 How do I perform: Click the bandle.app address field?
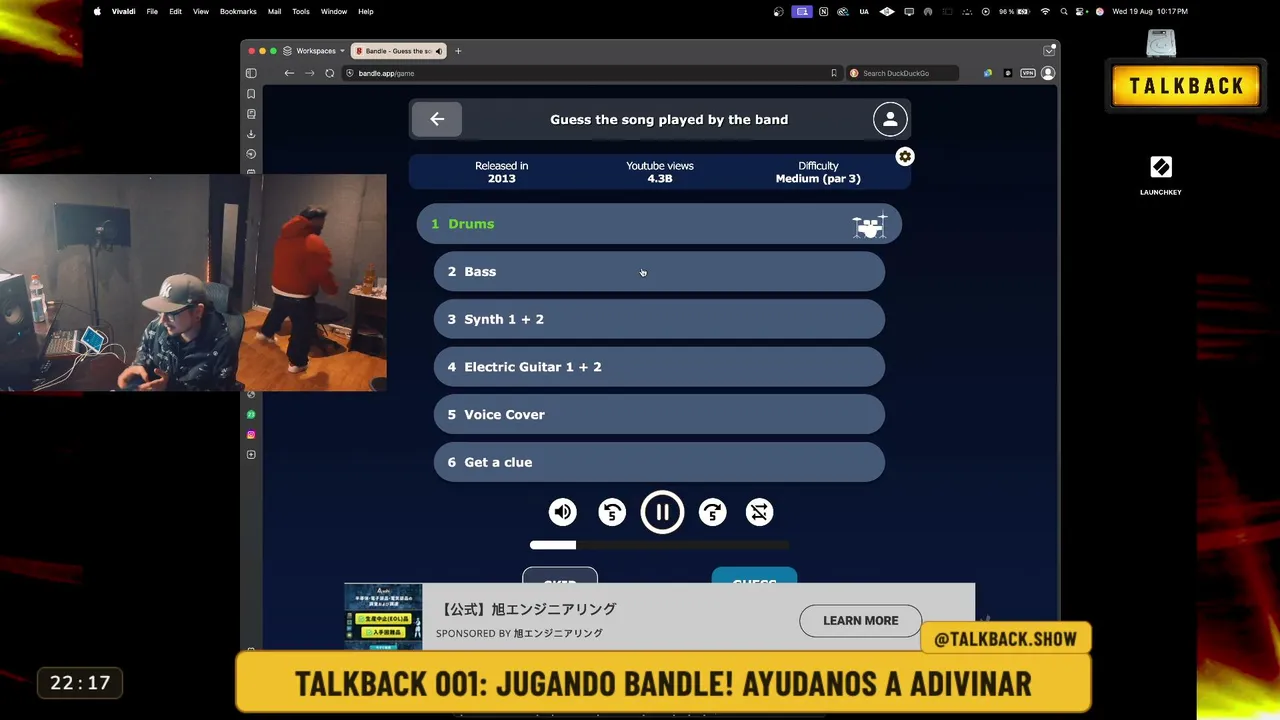pos(591,73)
